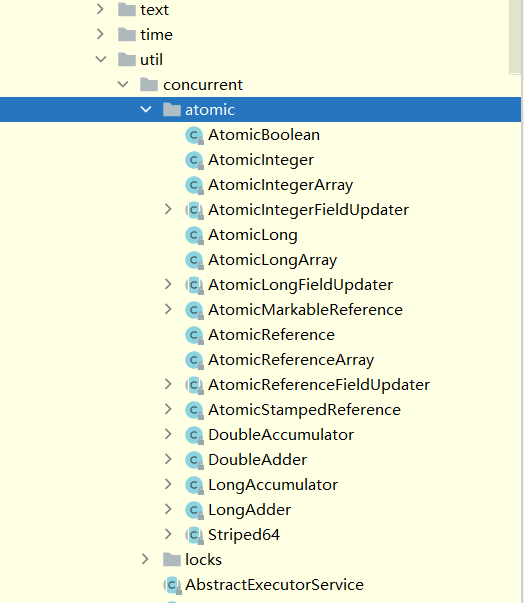Click the AtomicBoolean class icon
The height and width of the screenshot is (603, 524).
194,135
